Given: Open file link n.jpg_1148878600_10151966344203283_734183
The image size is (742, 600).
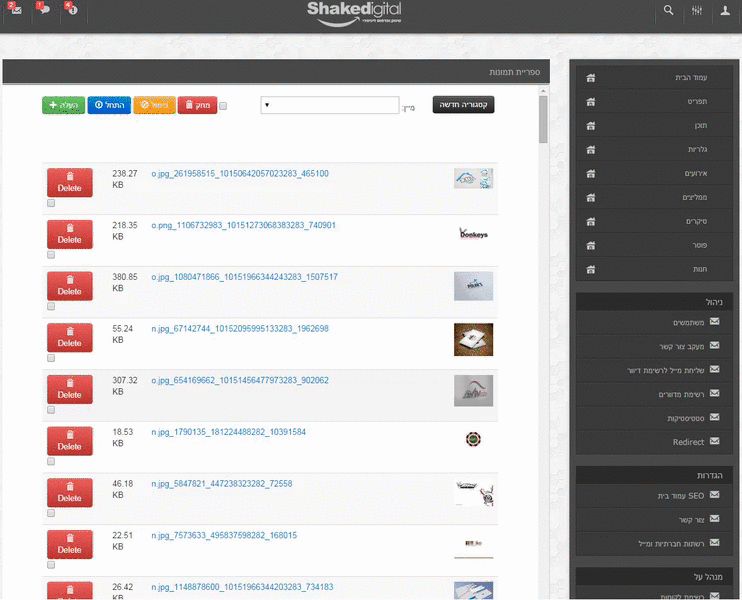Looking at the screenshot, I should pyautogui.click(x=242, y=587).
